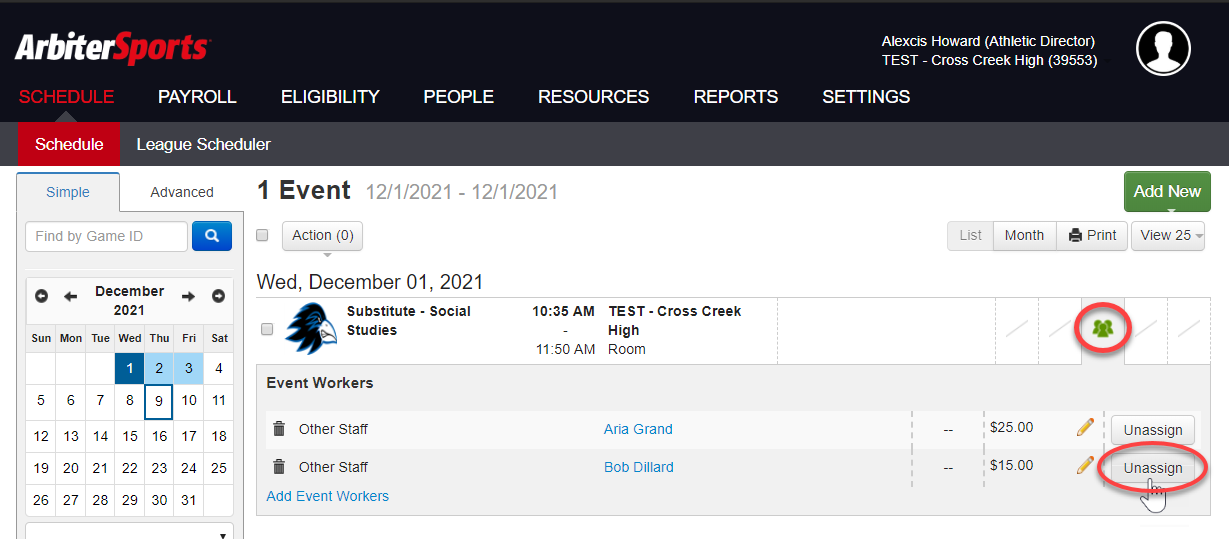Switch to List view
This screenshot has width=1229, height=539.
[971, 236]
